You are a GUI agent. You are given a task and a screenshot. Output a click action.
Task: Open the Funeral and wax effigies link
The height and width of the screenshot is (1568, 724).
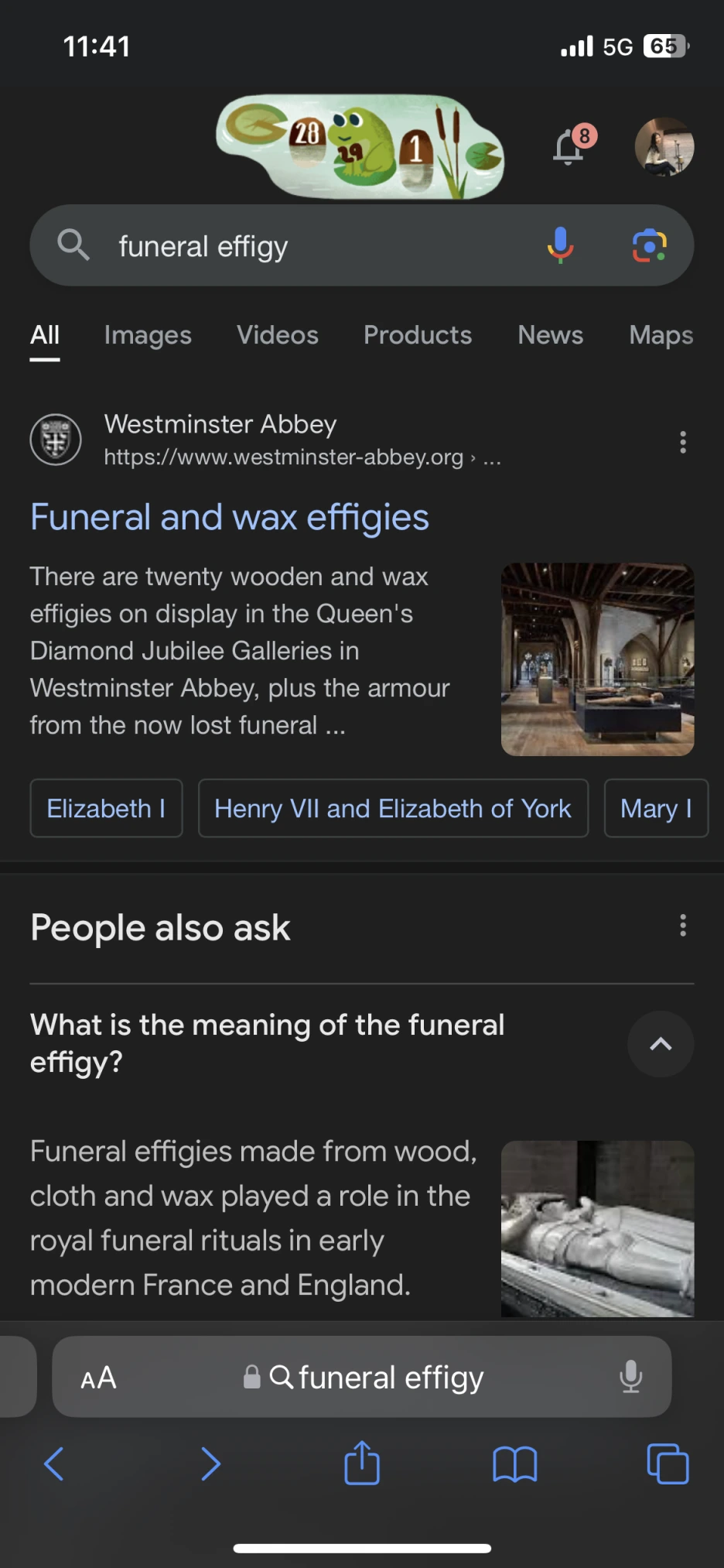point(230,517)
